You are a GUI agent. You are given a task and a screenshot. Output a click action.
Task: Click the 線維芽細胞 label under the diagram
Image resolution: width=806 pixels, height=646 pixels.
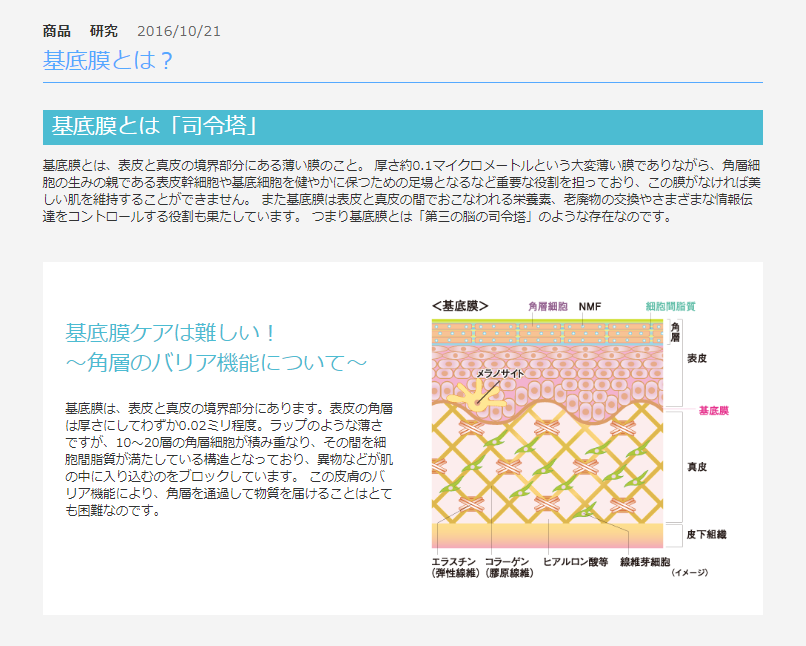(x=642, y=562)
